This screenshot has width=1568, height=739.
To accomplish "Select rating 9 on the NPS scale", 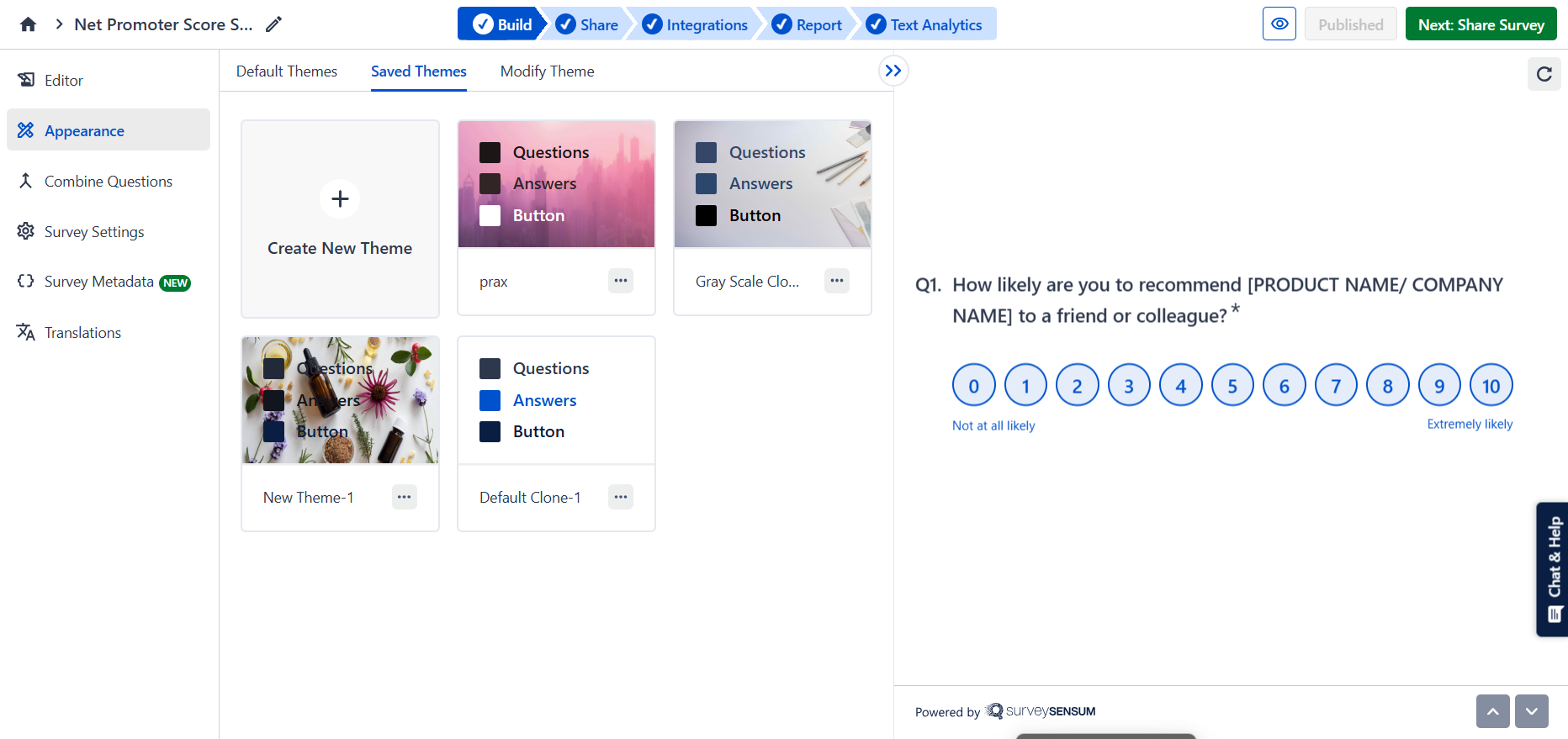I will click(1439, 386).
